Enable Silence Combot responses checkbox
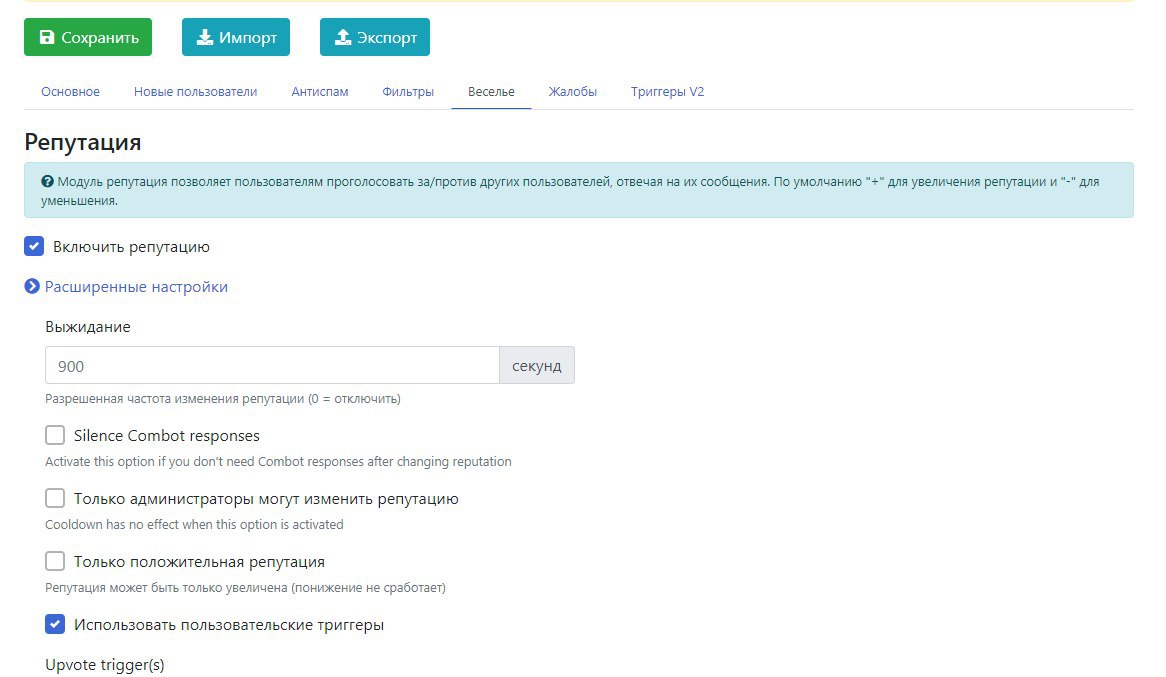The height and width of the screenshot is (677, 1166). pyautogui.click(x=55, y=434)
